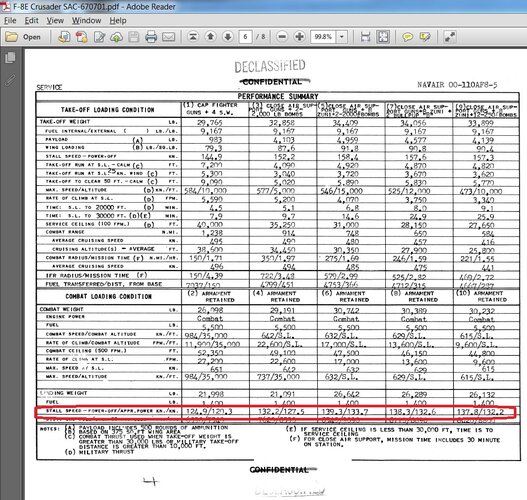Click max speed value 584/10,000
Viewport: 527px width, 500px height.
click(x=206, y=191)
